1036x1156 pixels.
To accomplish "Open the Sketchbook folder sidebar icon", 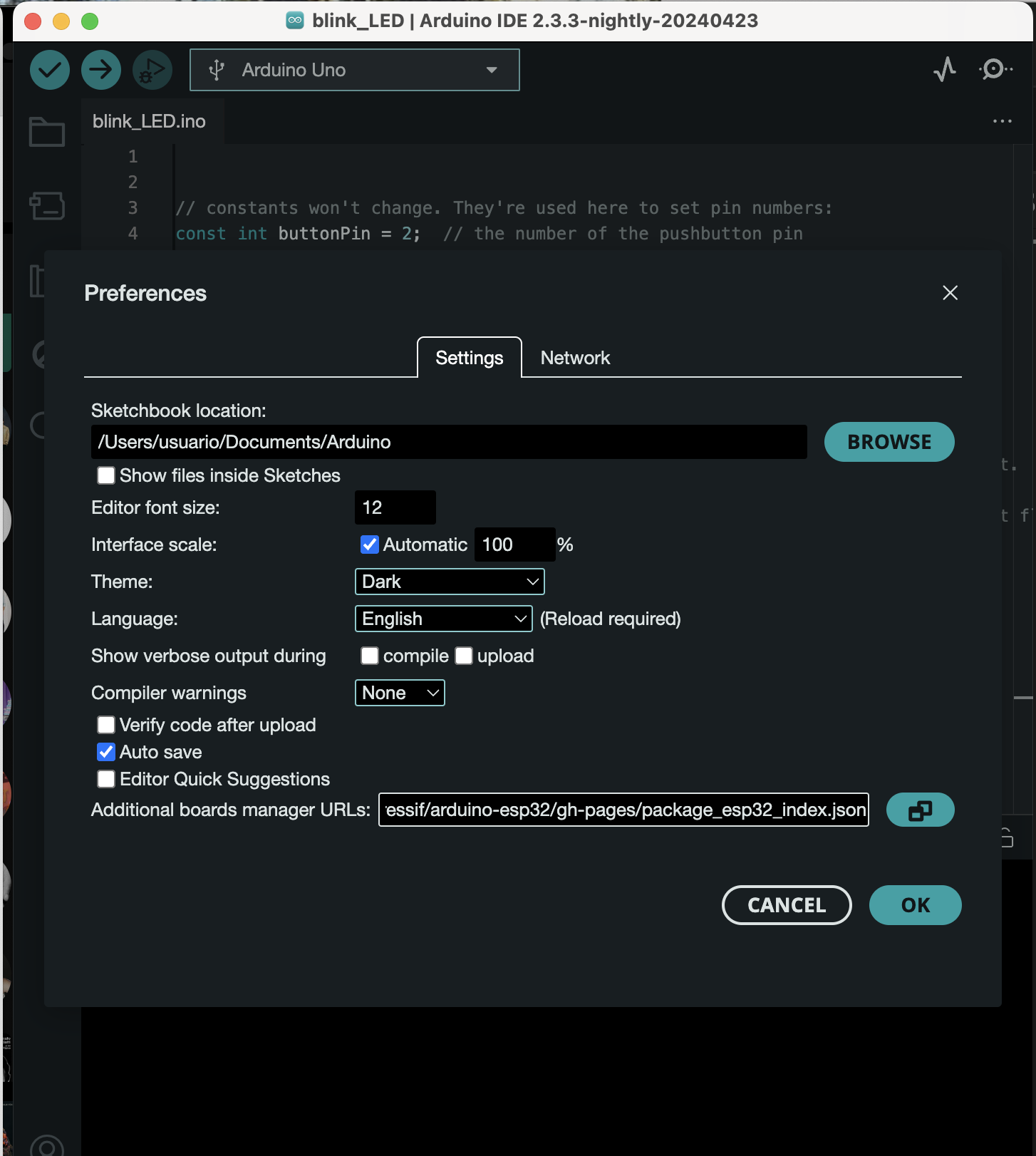I will click(x=47, y=132).
